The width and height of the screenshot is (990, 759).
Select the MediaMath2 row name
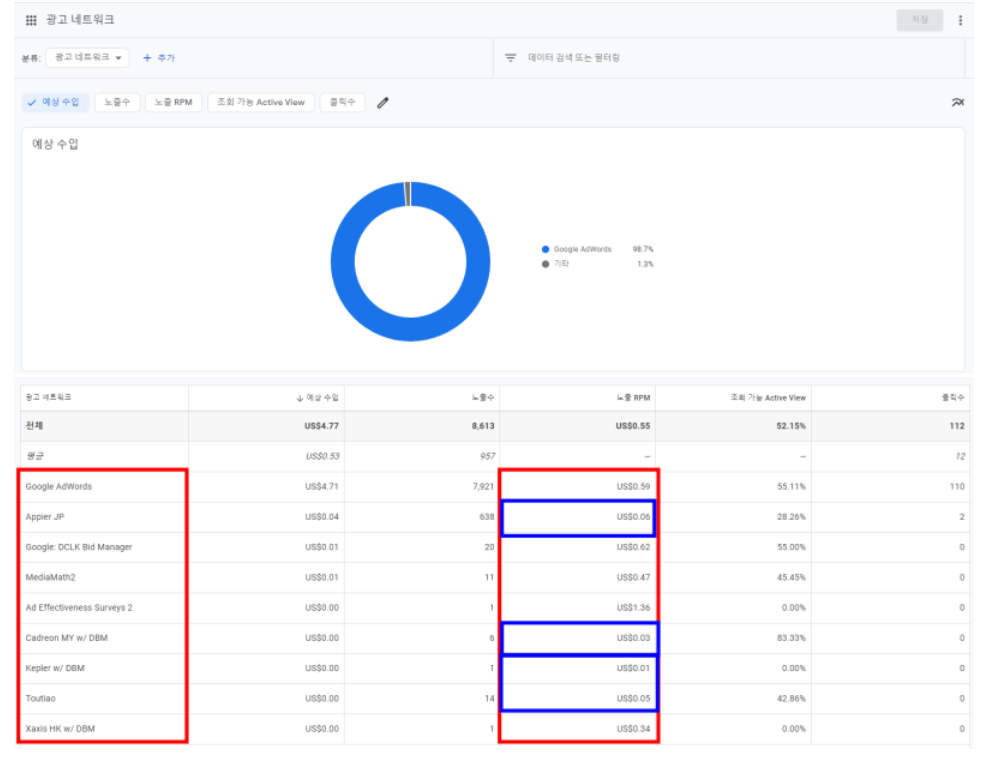tap(51, 577)
